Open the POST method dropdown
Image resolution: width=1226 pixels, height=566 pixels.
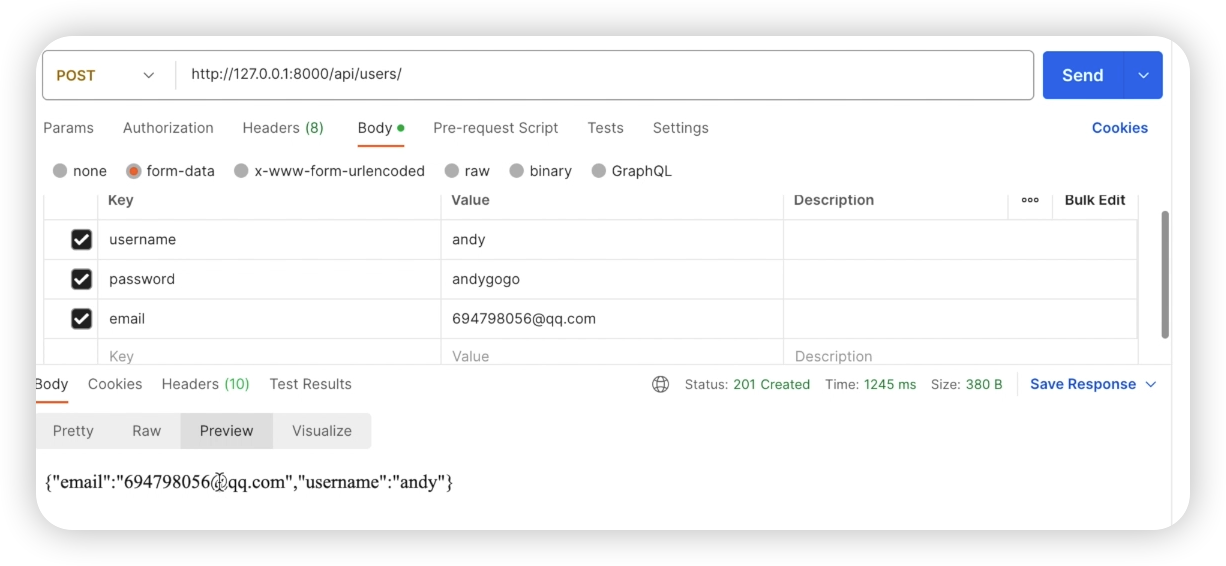(106, 75)
